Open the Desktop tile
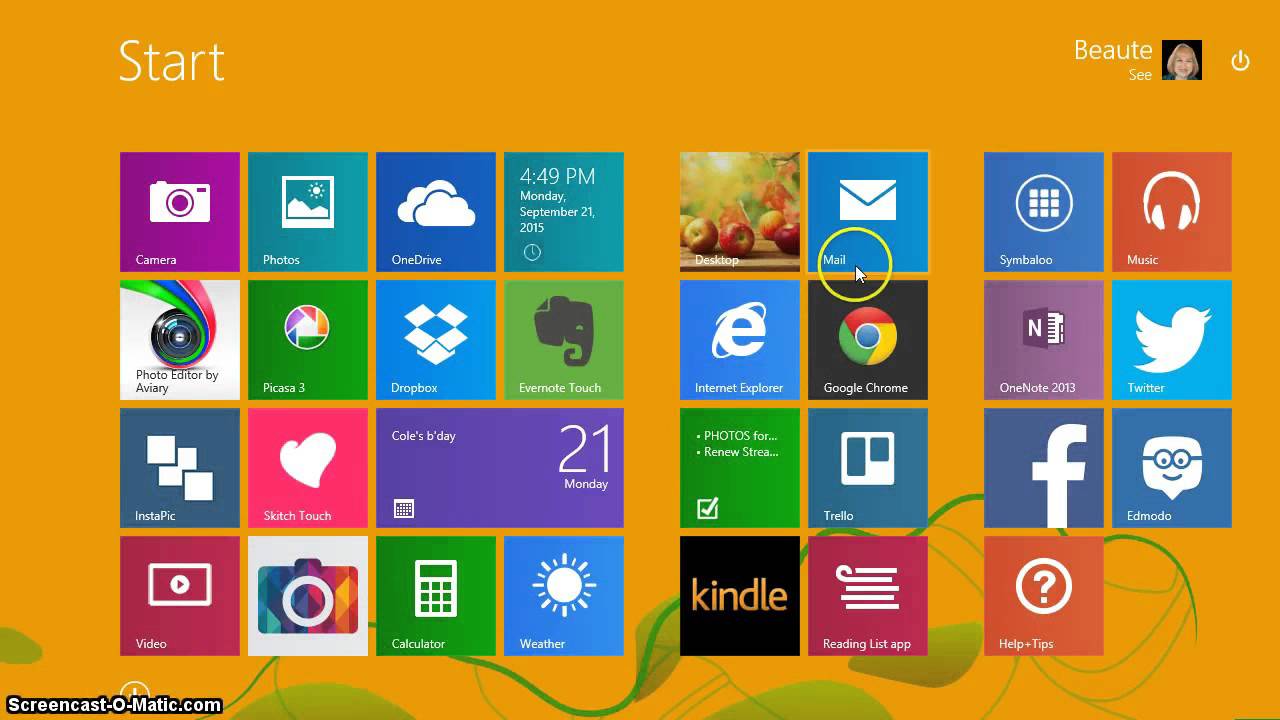 (x=740, y=212)
